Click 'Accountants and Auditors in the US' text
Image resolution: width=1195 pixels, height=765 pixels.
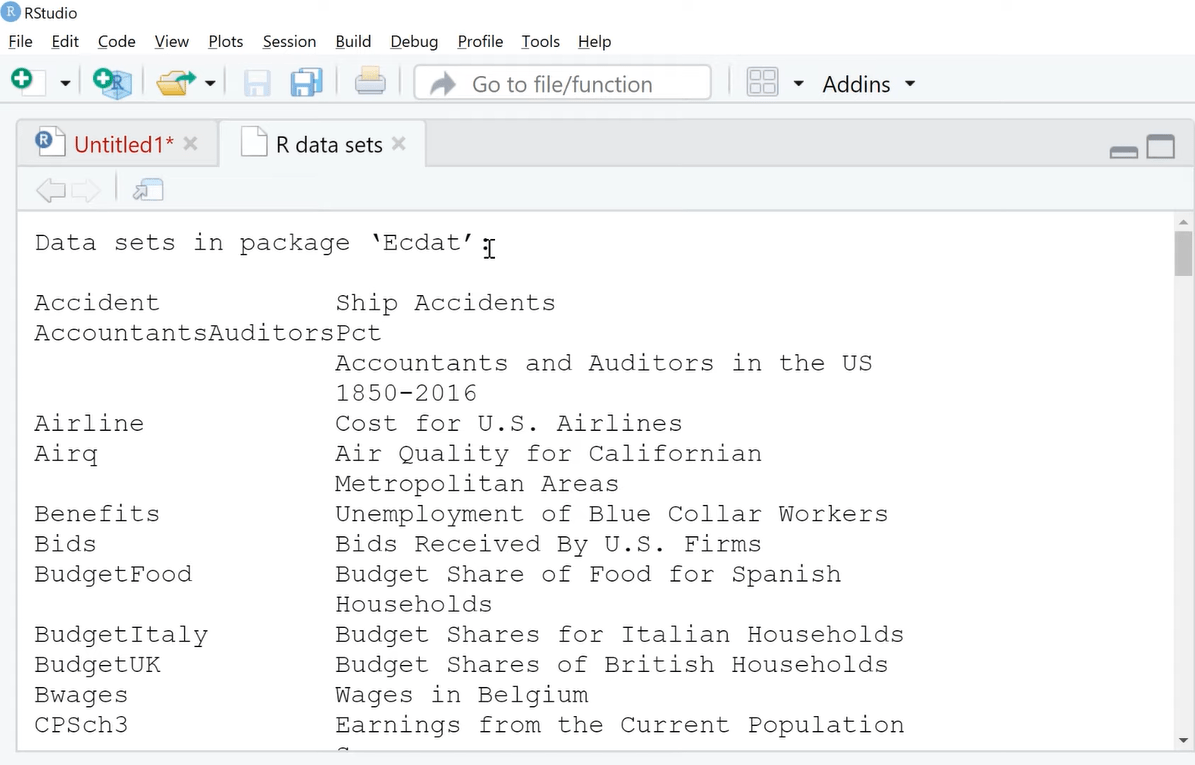coord(604,363)
